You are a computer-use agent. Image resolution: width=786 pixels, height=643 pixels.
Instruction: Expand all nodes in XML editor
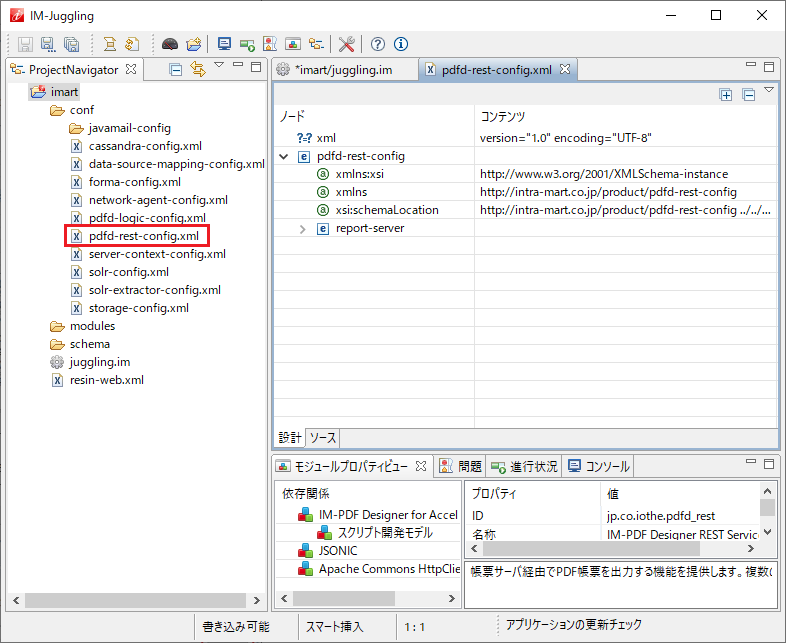[726, 95]
